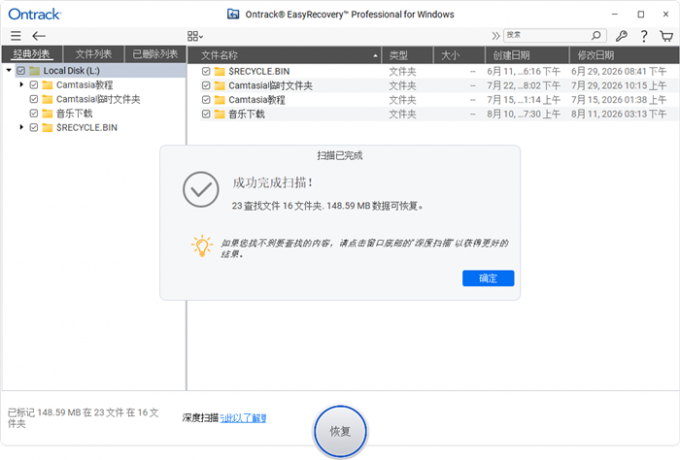680x460 pixels.
Task: Go back with the left arrow icon
Action: (x=39, y=36)
